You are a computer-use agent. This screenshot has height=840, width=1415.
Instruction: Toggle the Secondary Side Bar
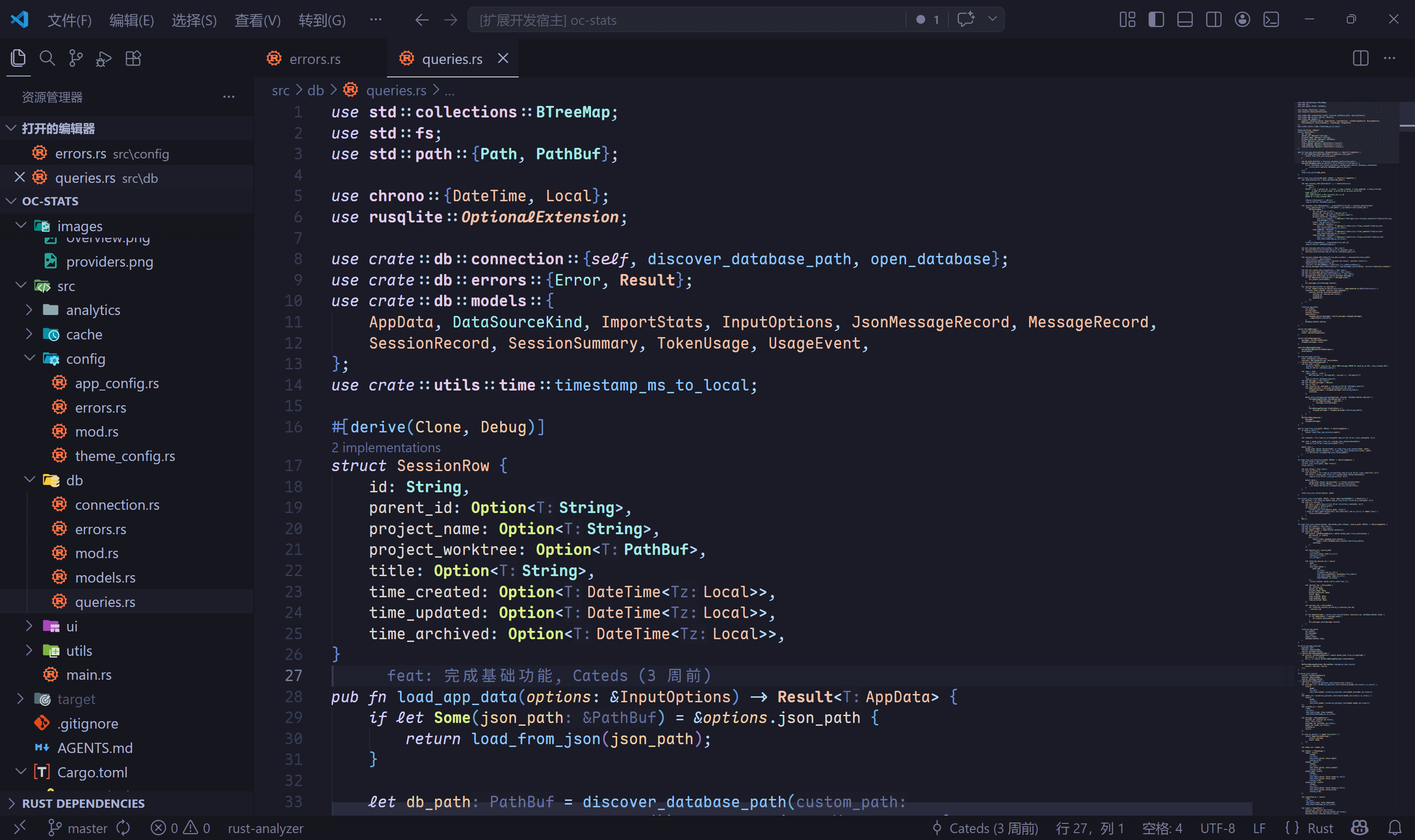coord(1214,20)
